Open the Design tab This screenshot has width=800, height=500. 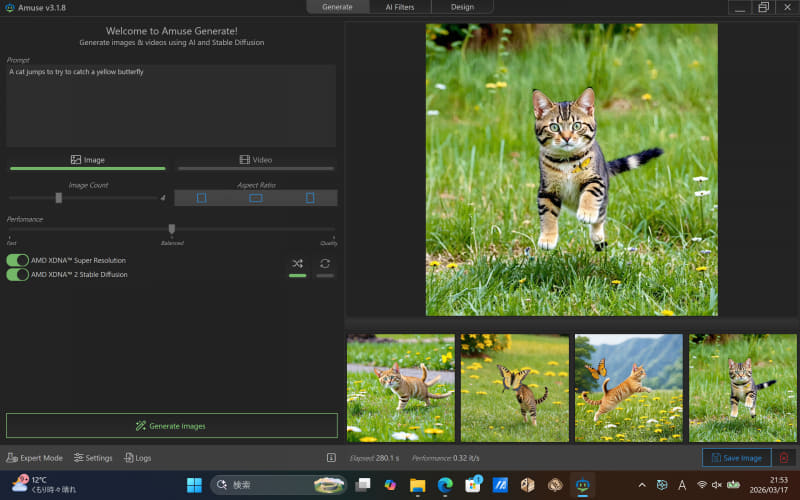[x=462, y=7]
